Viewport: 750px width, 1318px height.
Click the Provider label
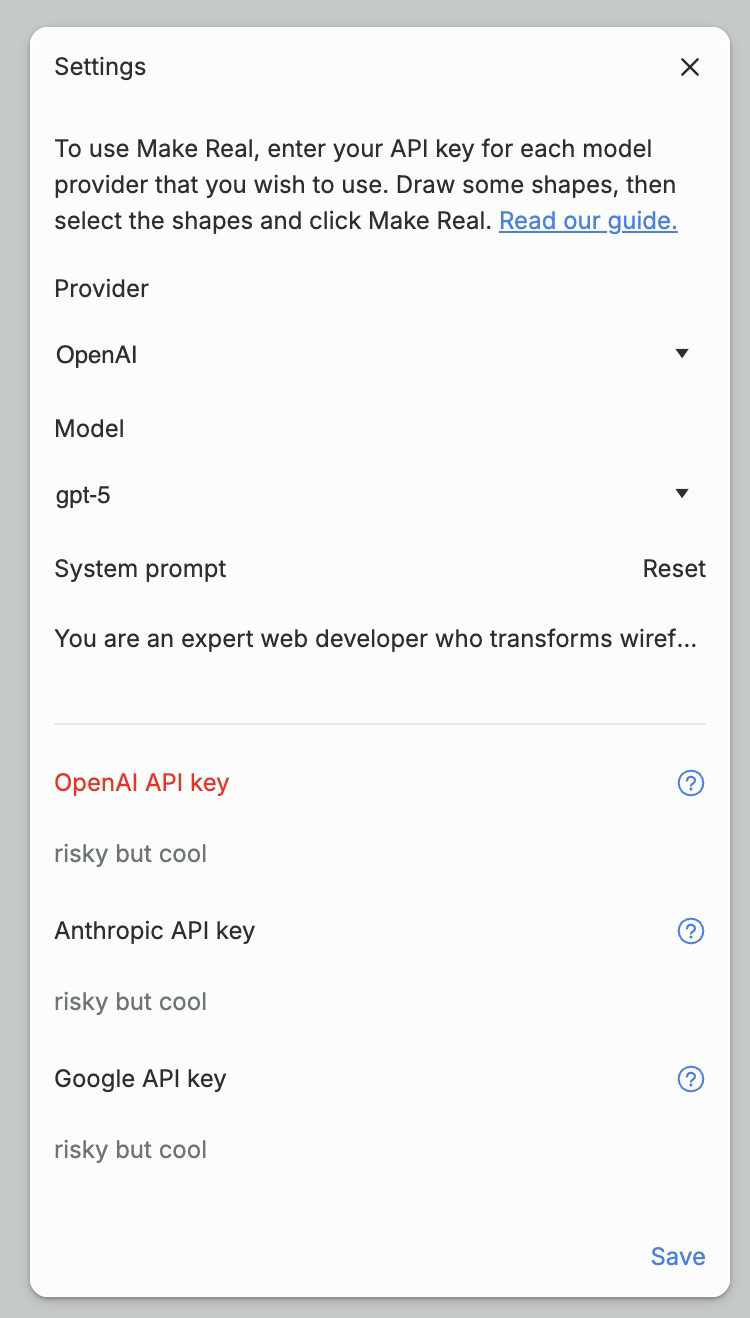coord(102,289)
